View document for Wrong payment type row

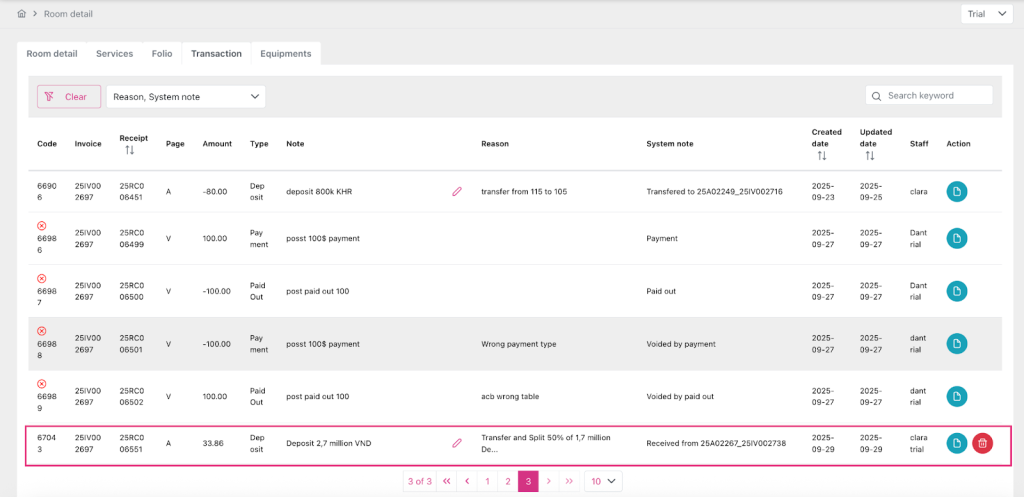coord(957,344)
